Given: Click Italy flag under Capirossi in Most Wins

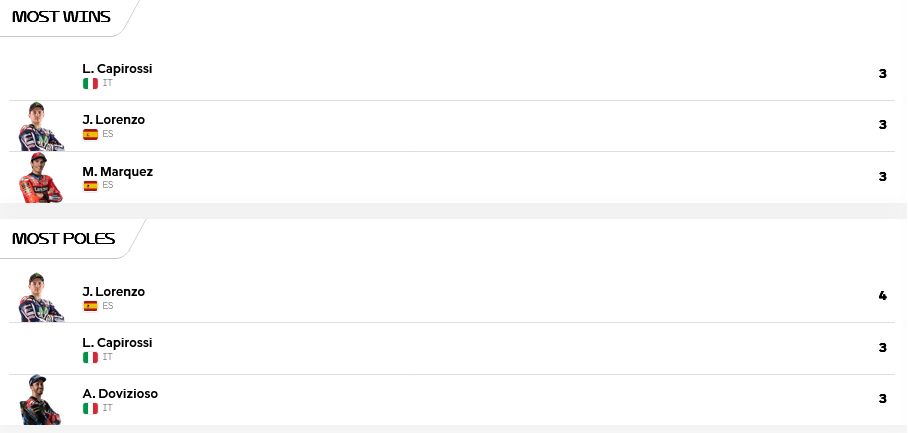Looking at the screenshot, I should pos(90,83).
